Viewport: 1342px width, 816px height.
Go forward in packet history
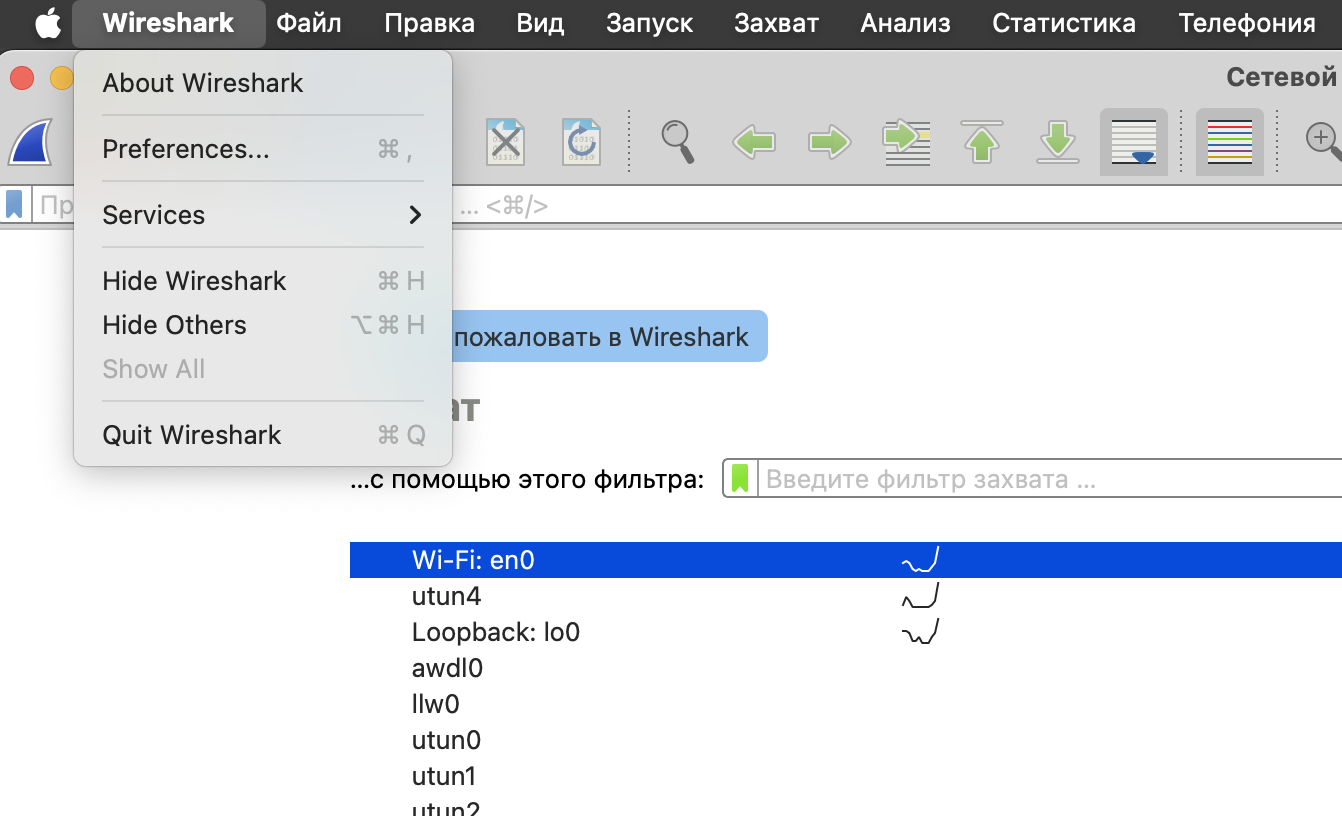point(830,142)
